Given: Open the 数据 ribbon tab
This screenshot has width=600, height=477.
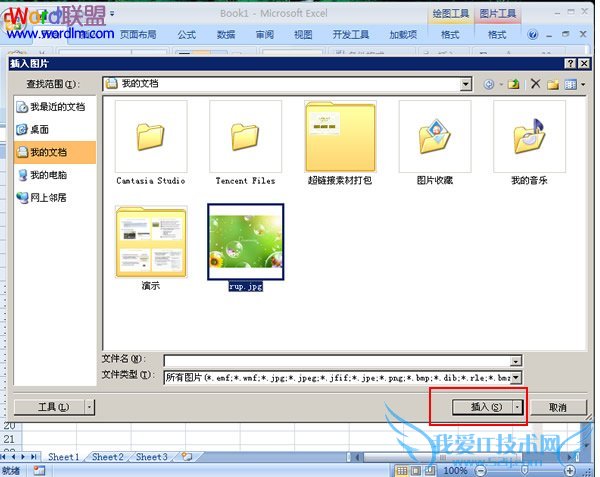Looking at the screenshot, I should [226, 34].
